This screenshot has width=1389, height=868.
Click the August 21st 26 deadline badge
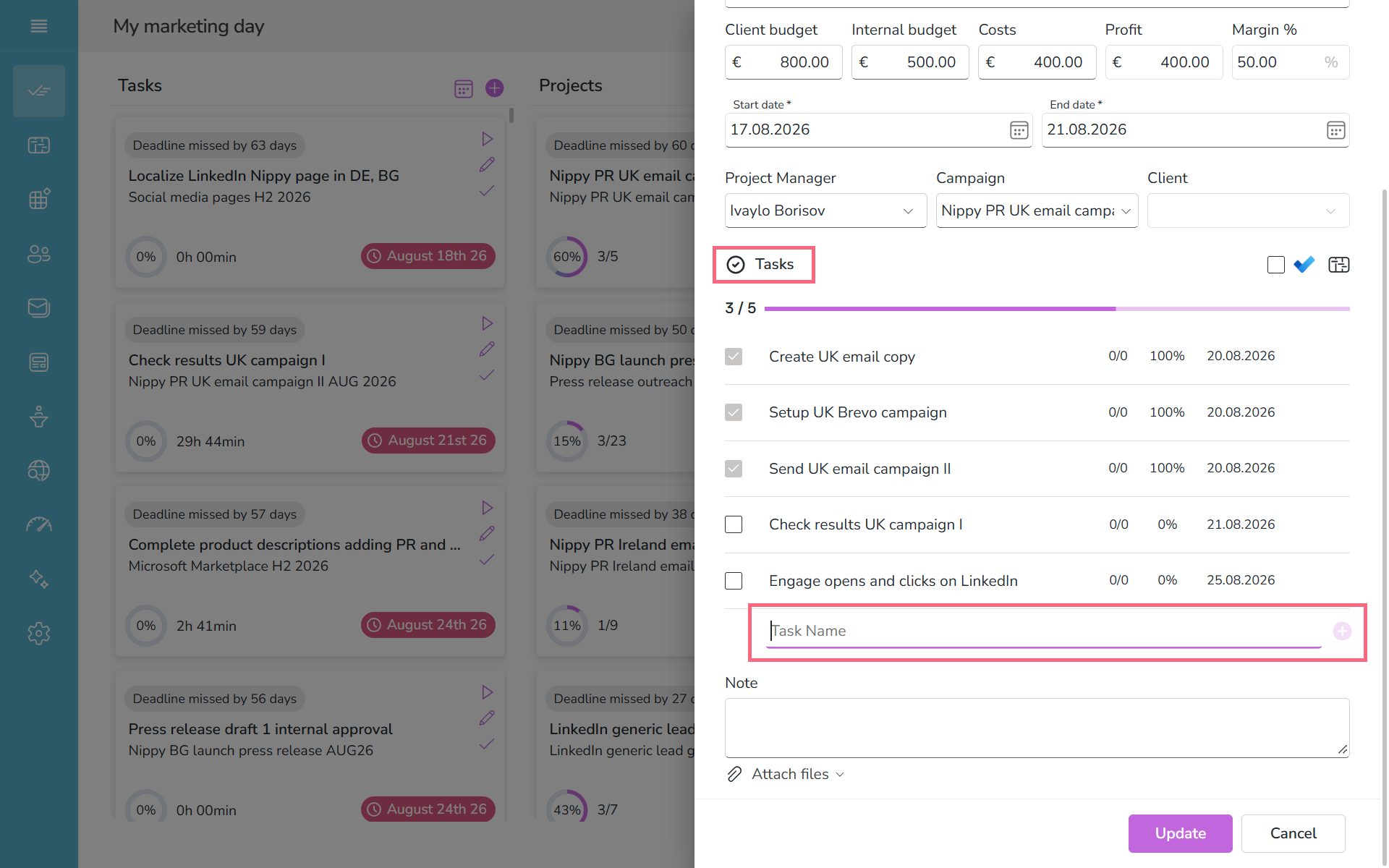(428, 441)
